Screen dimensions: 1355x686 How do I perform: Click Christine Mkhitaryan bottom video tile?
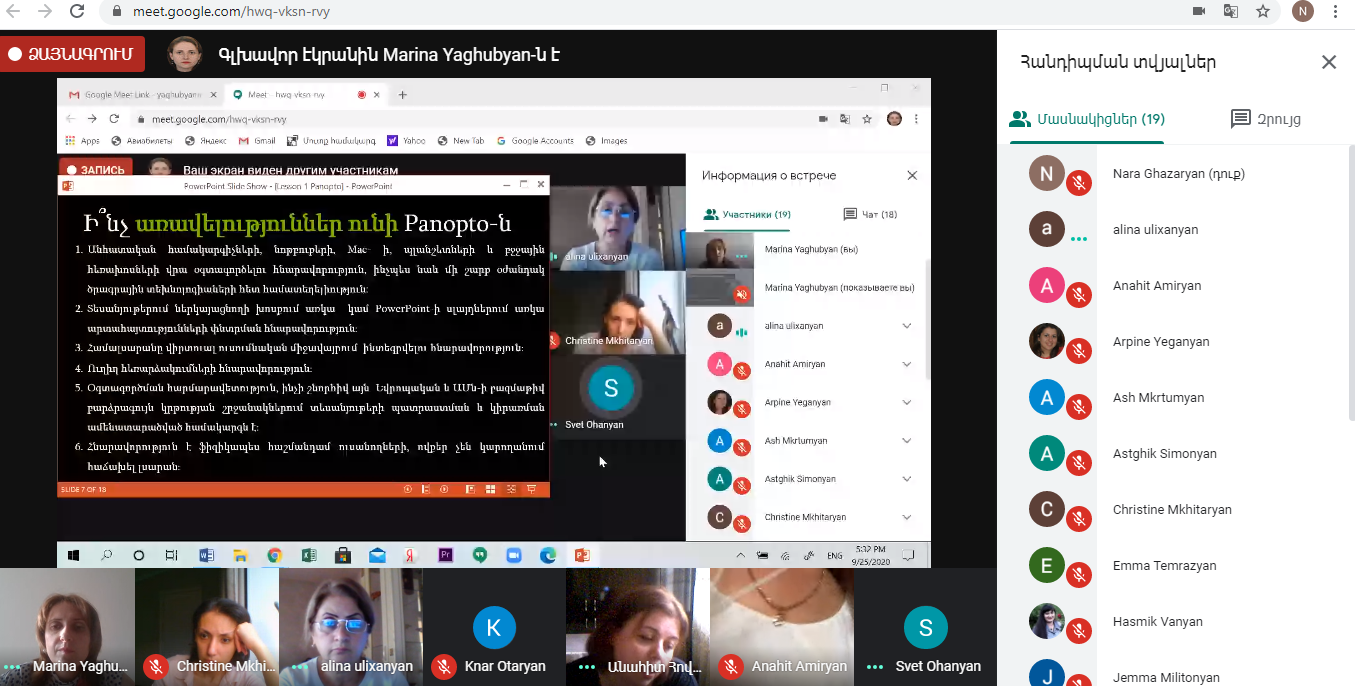click(207, 627)
